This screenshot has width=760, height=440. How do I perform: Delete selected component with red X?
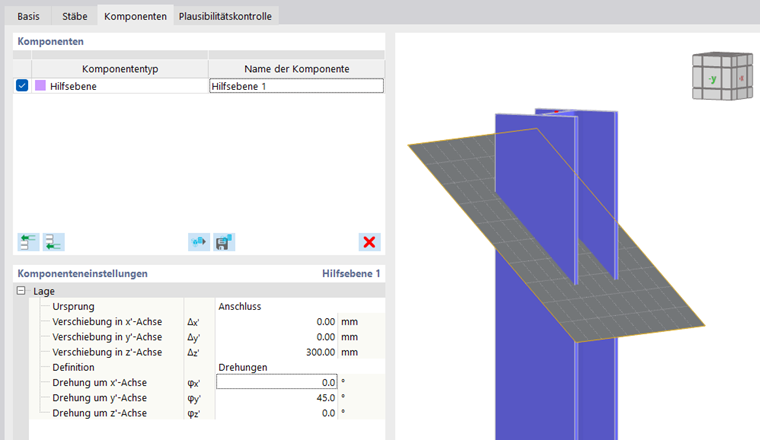pyautogui.click(x=369, y=242)
